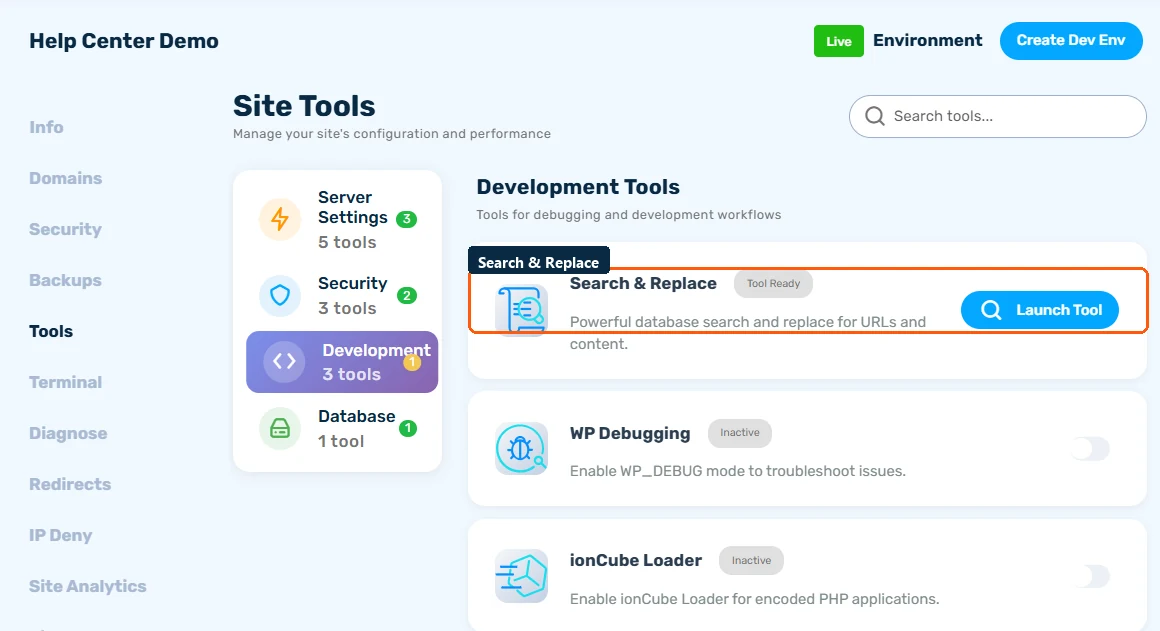Click the WP Debugging bug icon
The height and width of the screenshot is (631, 1160).
point(522,448)
